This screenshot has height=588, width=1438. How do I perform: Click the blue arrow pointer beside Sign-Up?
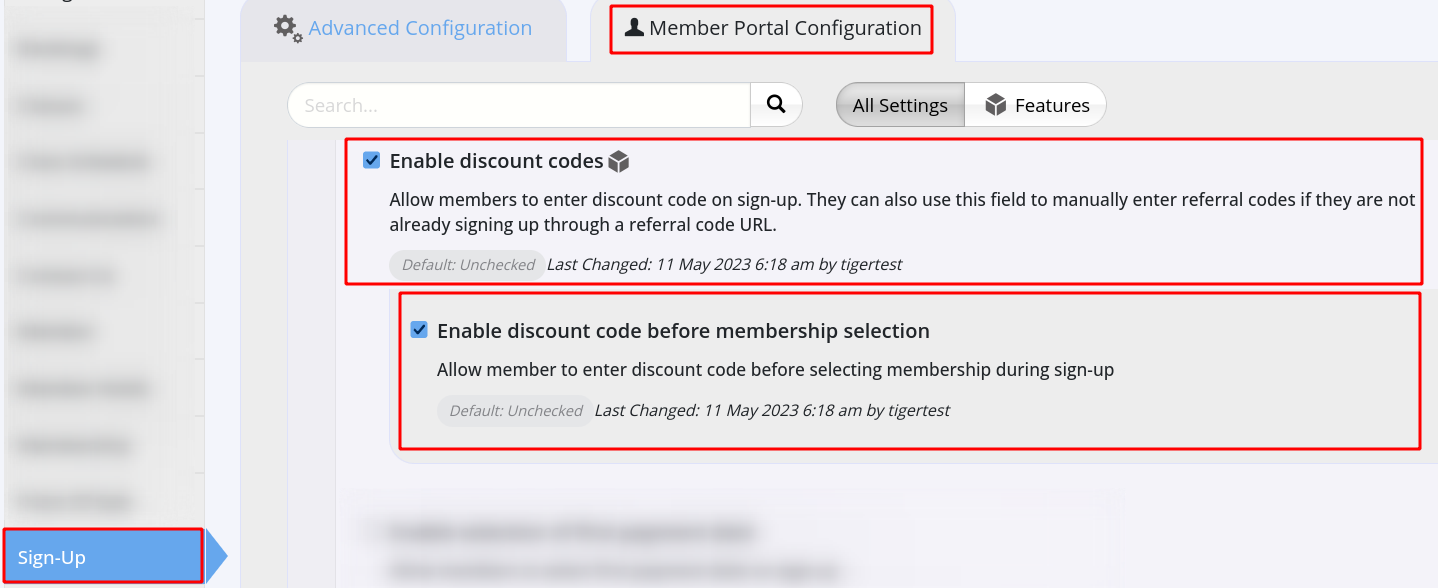[216, 556]
